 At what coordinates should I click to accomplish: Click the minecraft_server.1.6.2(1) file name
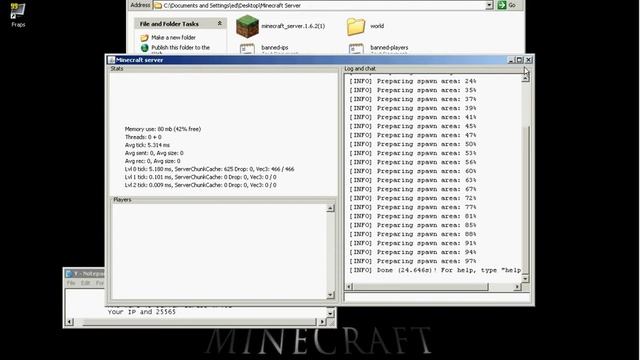[x=293, y=26]
